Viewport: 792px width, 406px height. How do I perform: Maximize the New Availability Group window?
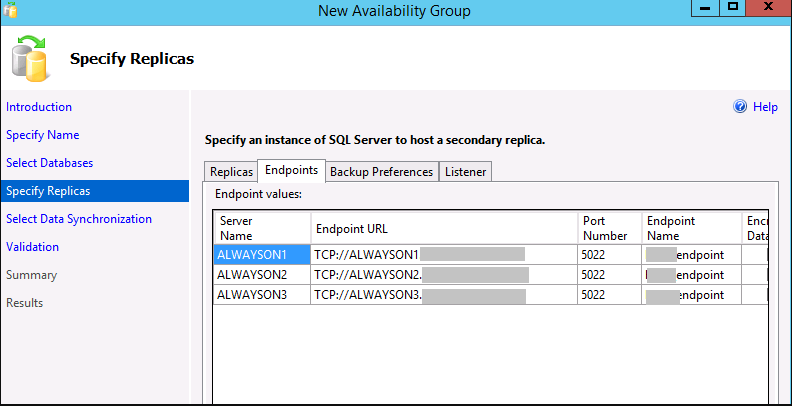(733, 8)
